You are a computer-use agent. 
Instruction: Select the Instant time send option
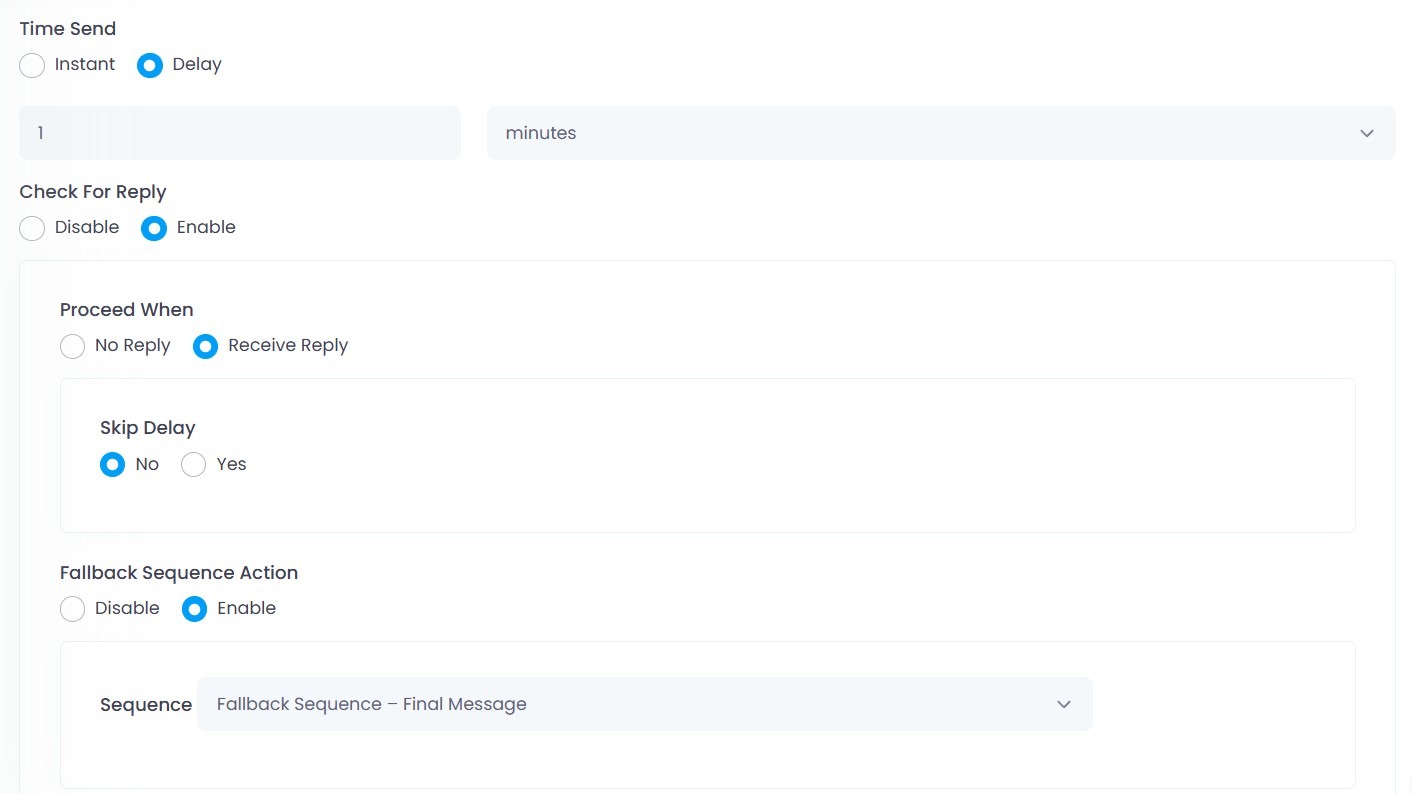33,65
